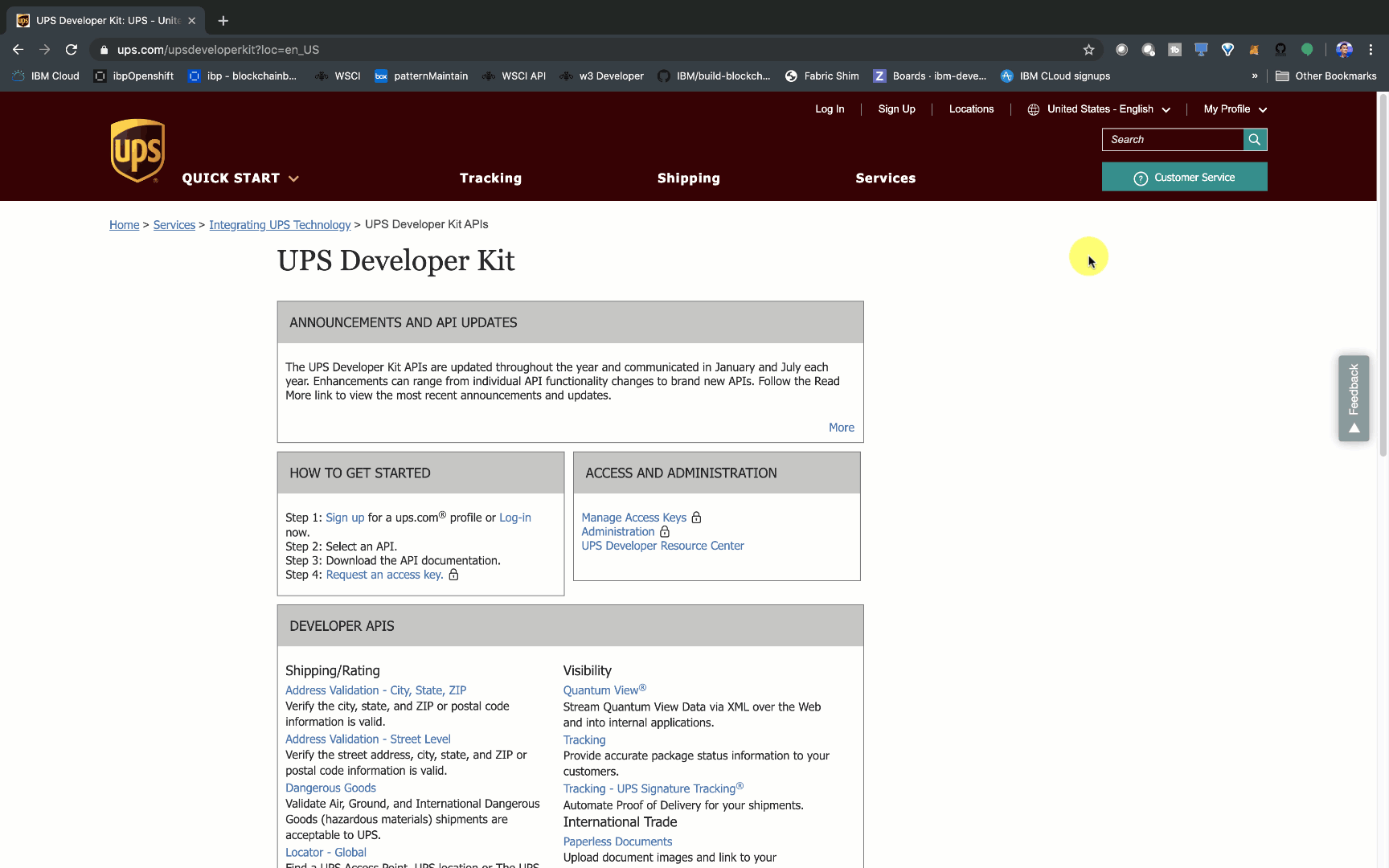Click in the Search input field
This screenshot has width=1389, height=868.
pos(1173,140)
